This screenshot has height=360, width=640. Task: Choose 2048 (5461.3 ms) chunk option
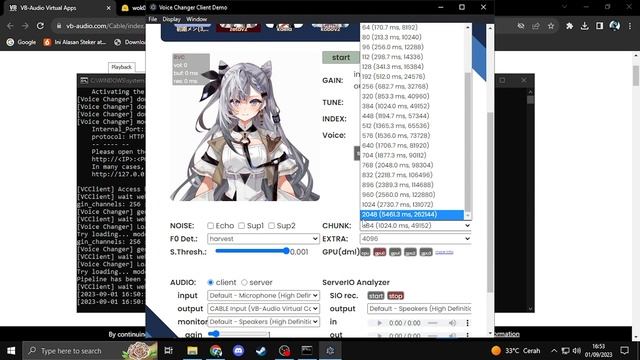coord(412,215)
